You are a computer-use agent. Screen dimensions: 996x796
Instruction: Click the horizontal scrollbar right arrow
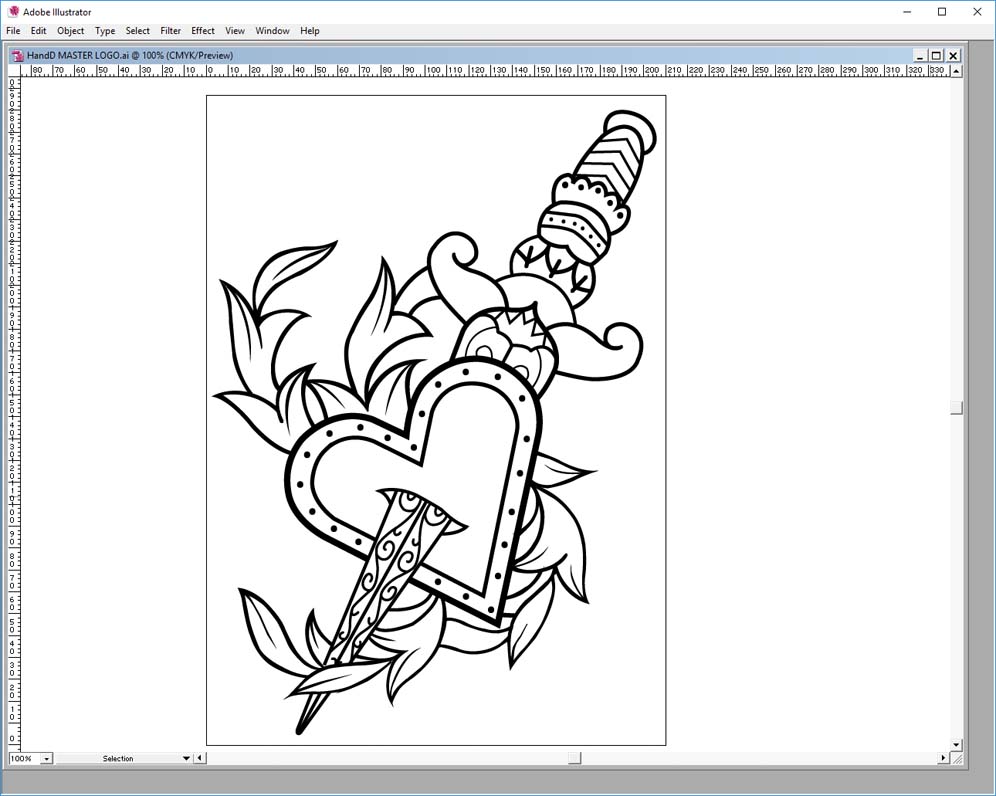tap(943, 758)
